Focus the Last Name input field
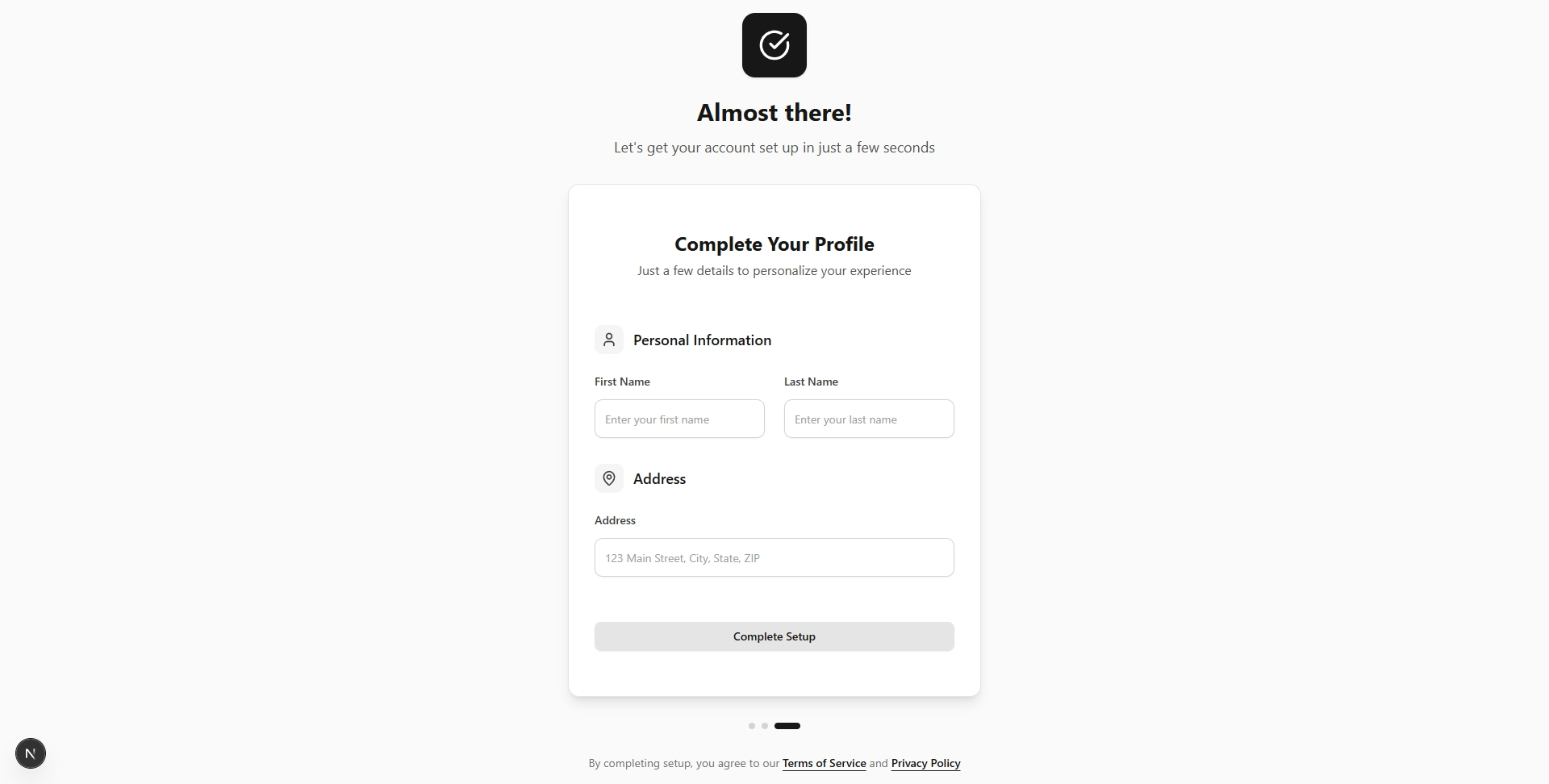This screenshot has height=784, width=1549. tap(869, 419)
